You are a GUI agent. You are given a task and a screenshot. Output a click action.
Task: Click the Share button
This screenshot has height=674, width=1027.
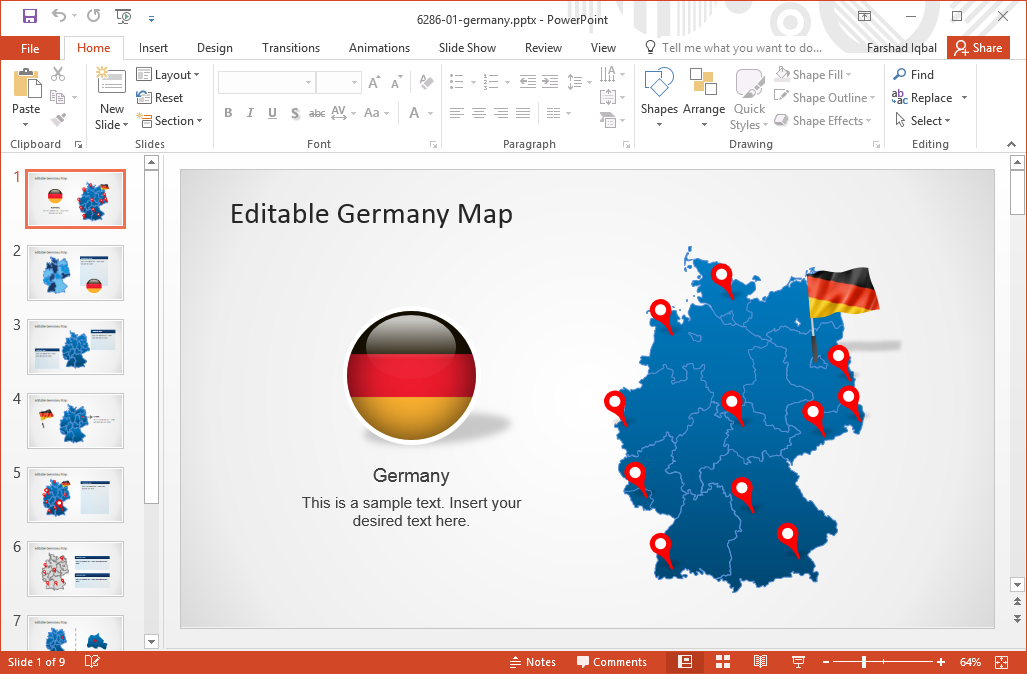coord(979,48)
